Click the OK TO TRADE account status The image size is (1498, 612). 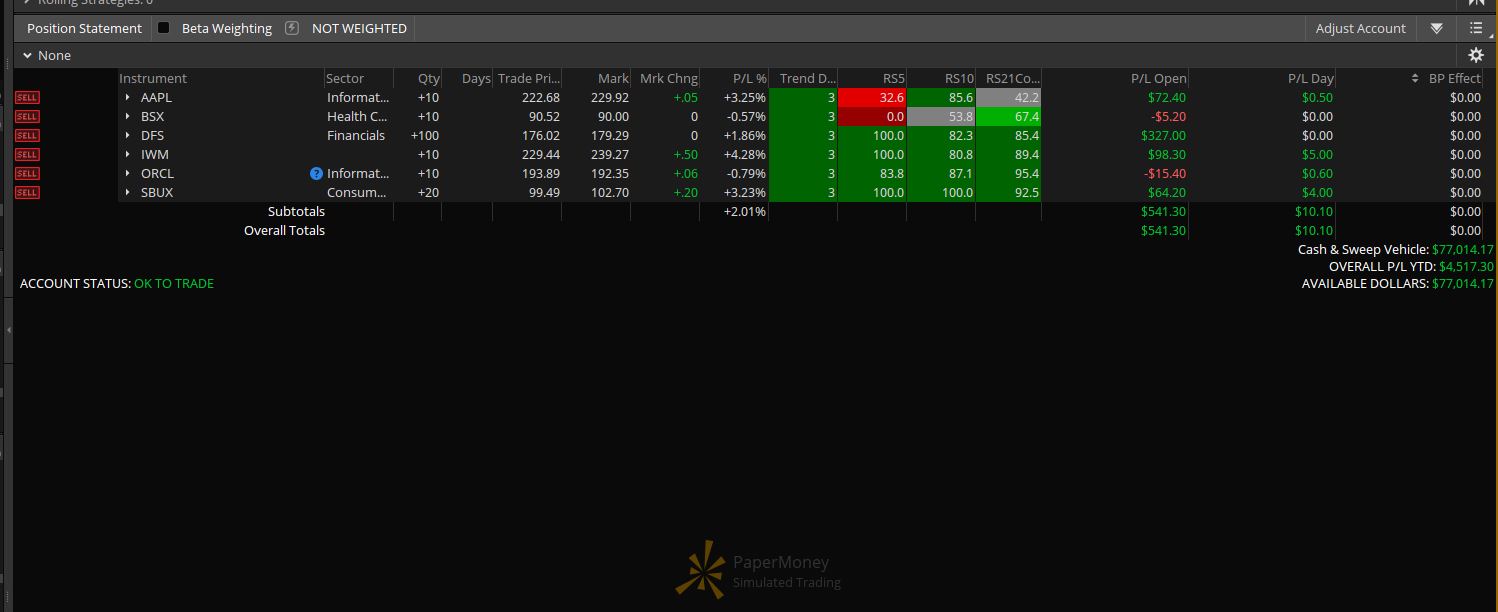pos(174,284)
